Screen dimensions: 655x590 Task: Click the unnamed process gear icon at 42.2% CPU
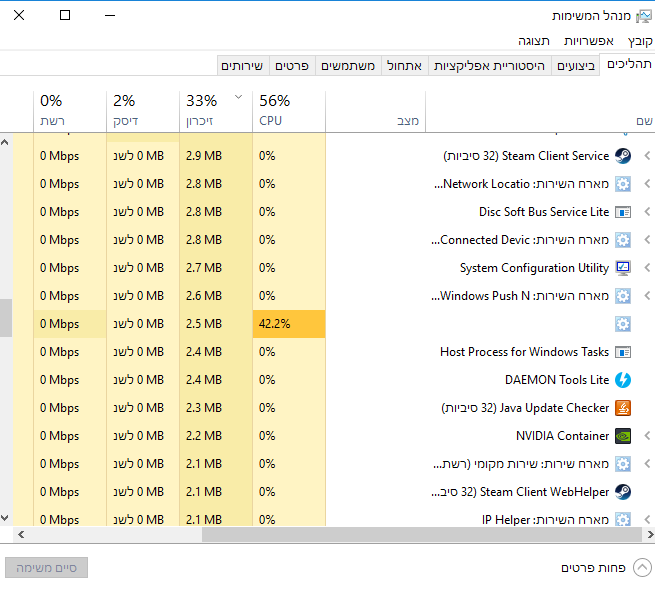[x=623, y=324]
